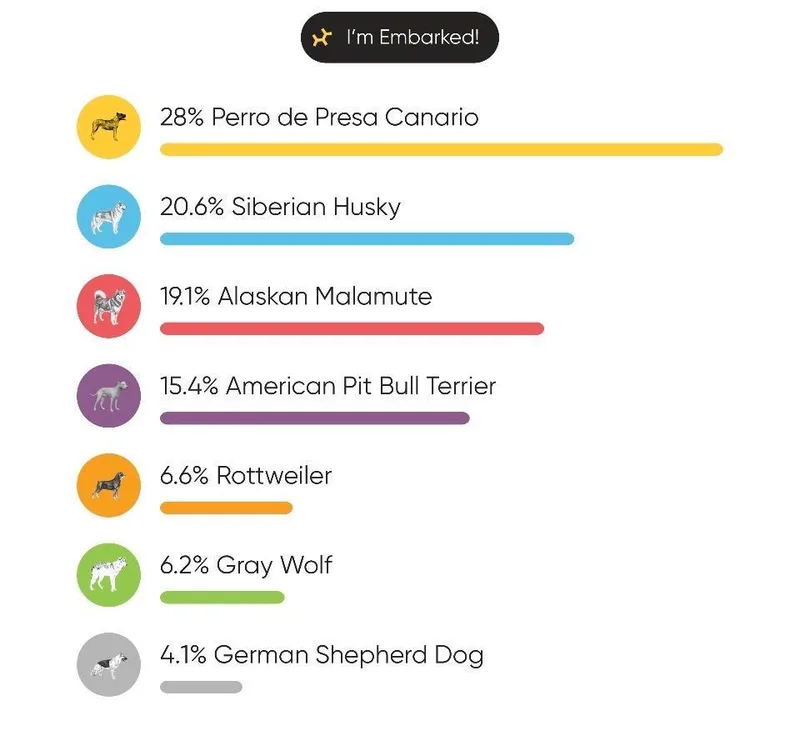Choose the orange Rottweiler icon
This screenshot has width=800, height=751.
pos(108,486)
